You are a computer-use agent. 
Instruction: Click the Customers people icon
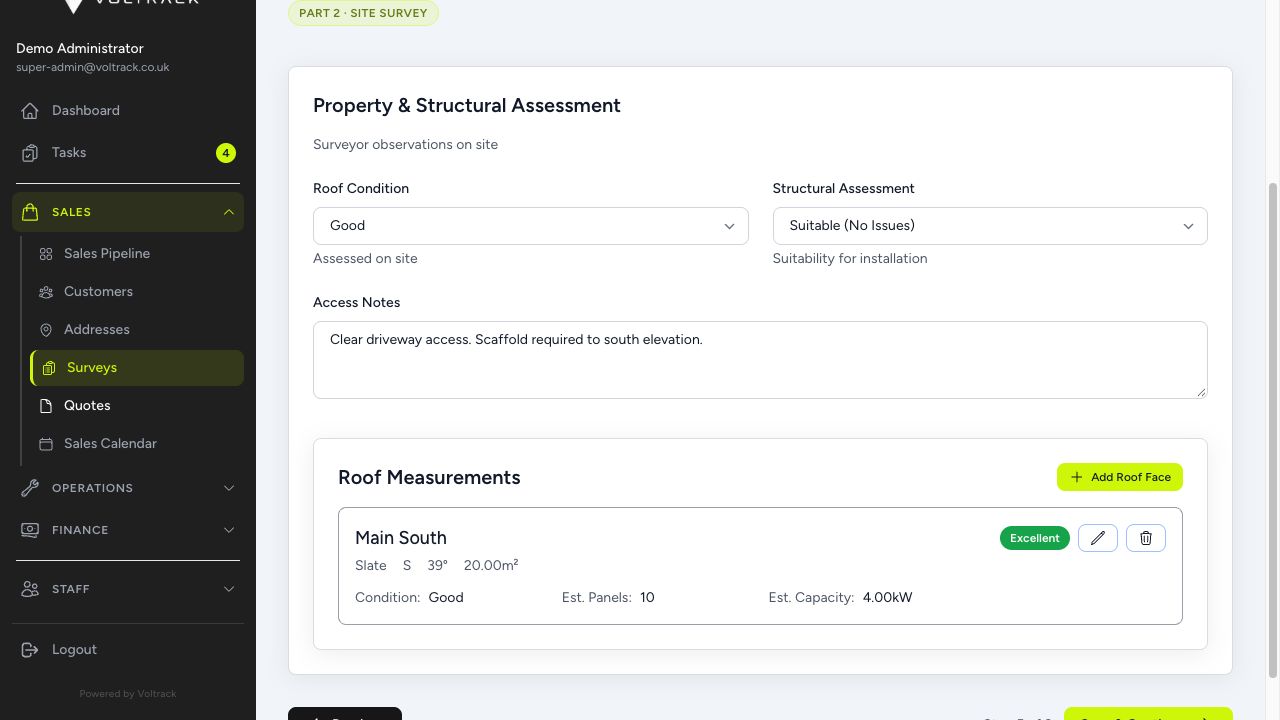(x=46, y=292)
